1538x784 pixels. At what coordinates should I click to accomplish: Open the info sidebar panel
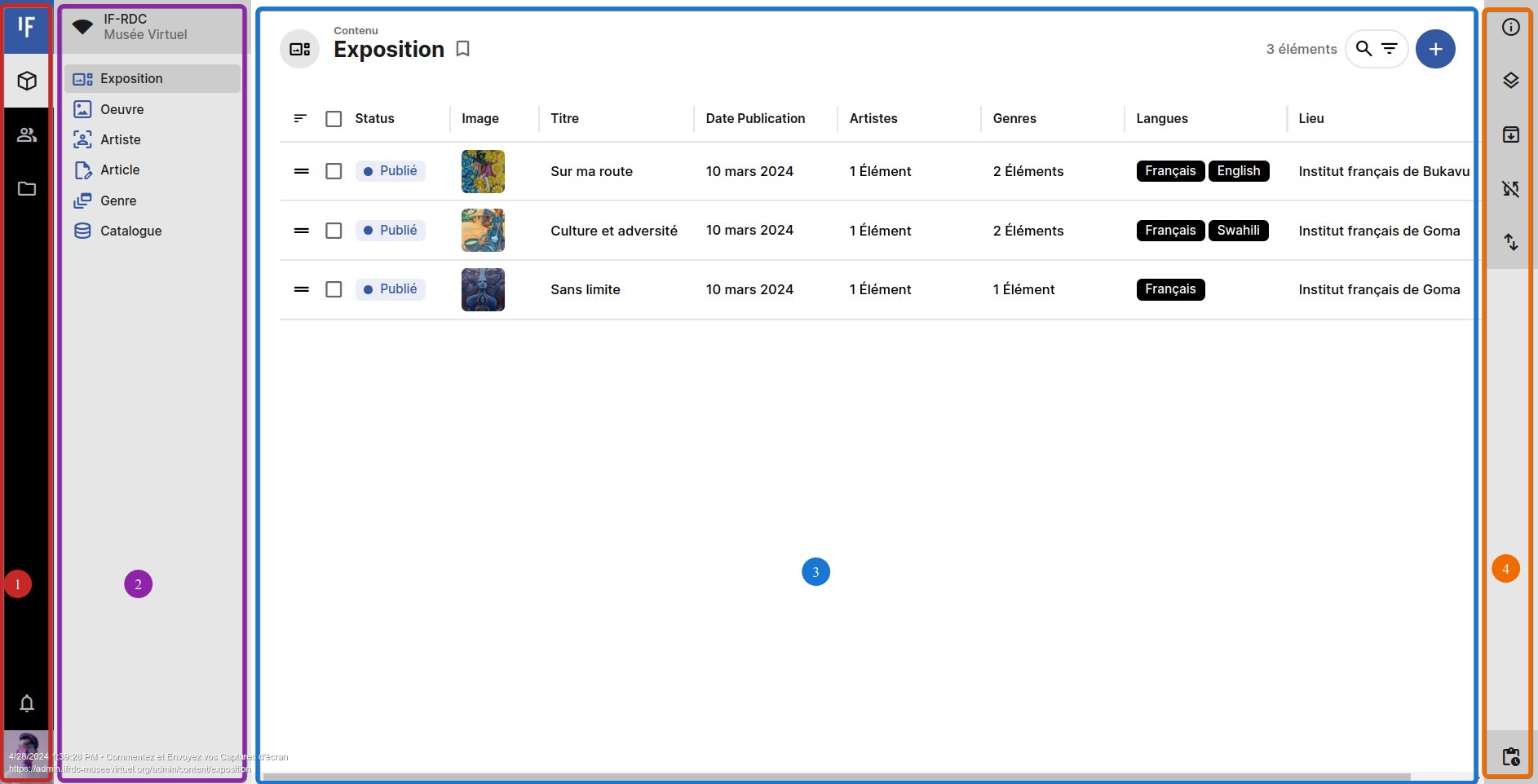coord(1511,26)
